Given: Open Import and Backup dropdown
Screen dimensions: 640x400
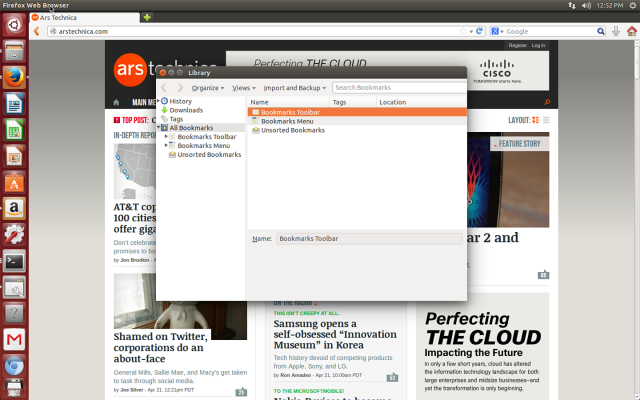Looking at the screenshot, I should click(295, 88).
